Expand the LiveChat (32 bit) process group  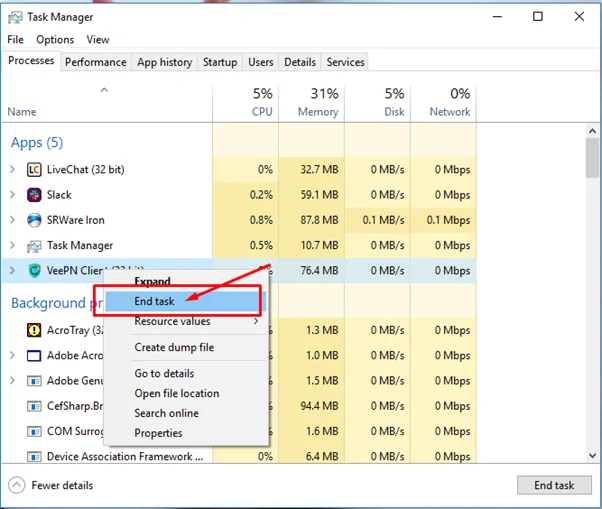[x=12, y=169]
